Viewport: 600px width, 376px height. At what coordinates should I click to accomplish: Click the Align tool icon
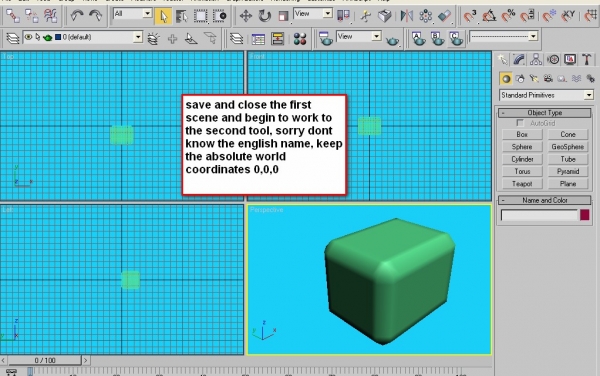(x=444, y=16)
